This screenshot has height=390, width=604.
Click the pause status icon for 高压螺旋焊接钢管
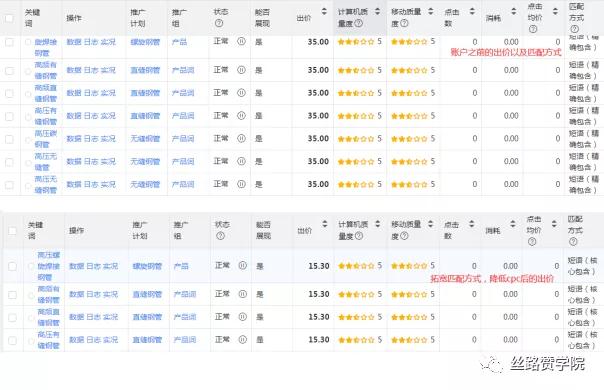pyautogui.click(x=242, y=266)
